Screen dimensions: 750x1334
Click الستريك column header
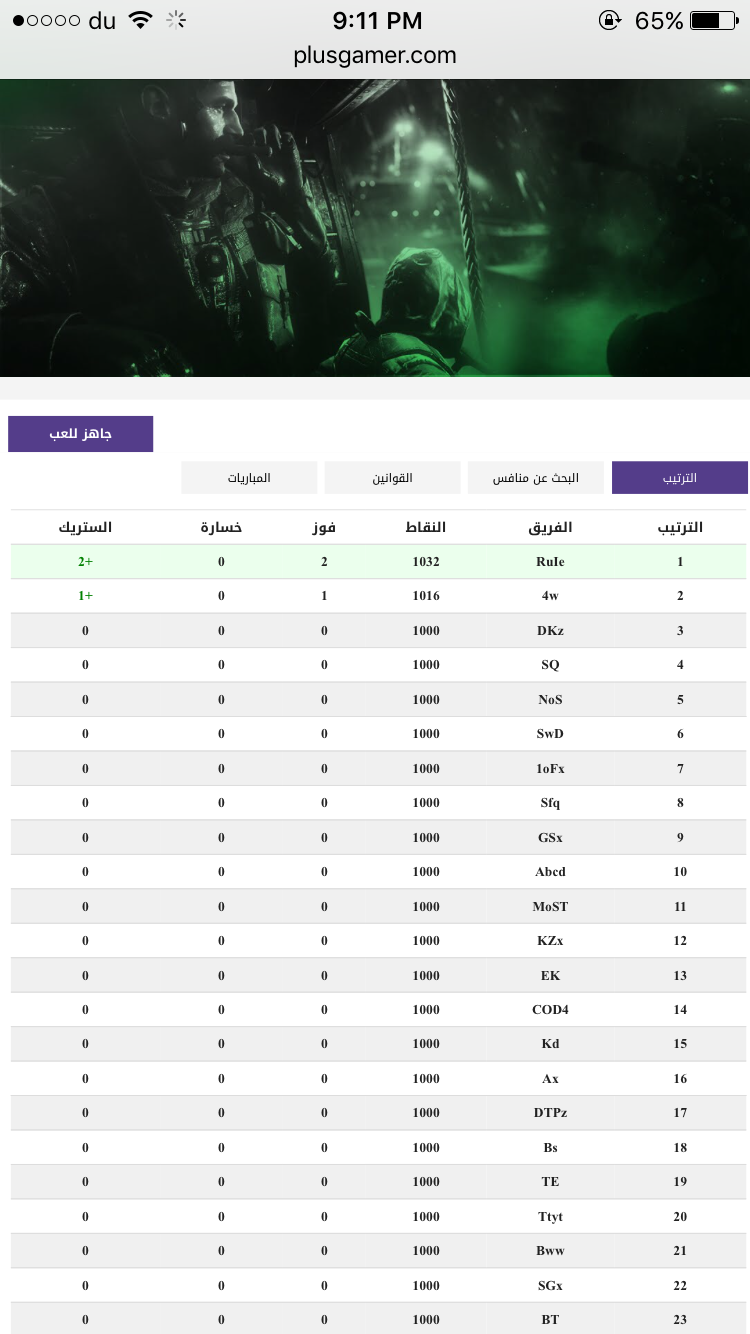point(85,527)
